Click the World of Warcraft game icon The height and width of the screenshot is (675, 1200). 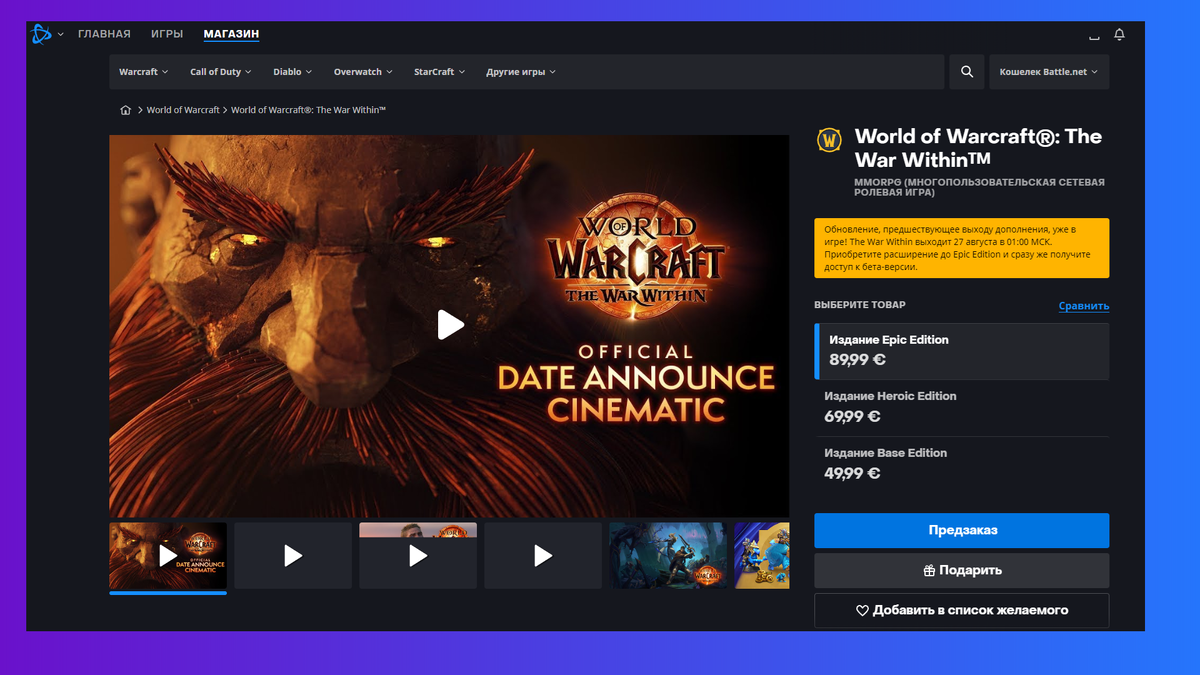tap(829, 140)
